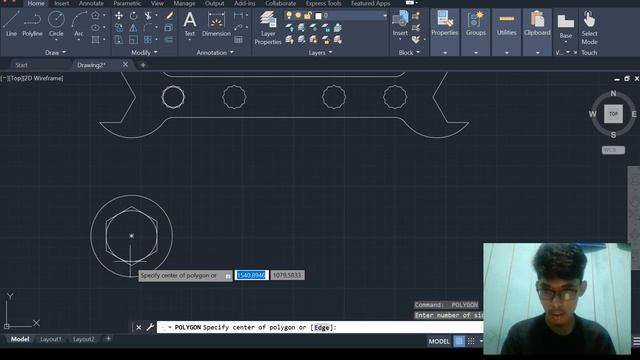Choose the Edge option in command line
Image resolution: width=640 pixels, height=360 pixels.
click(x=321, y=327)
